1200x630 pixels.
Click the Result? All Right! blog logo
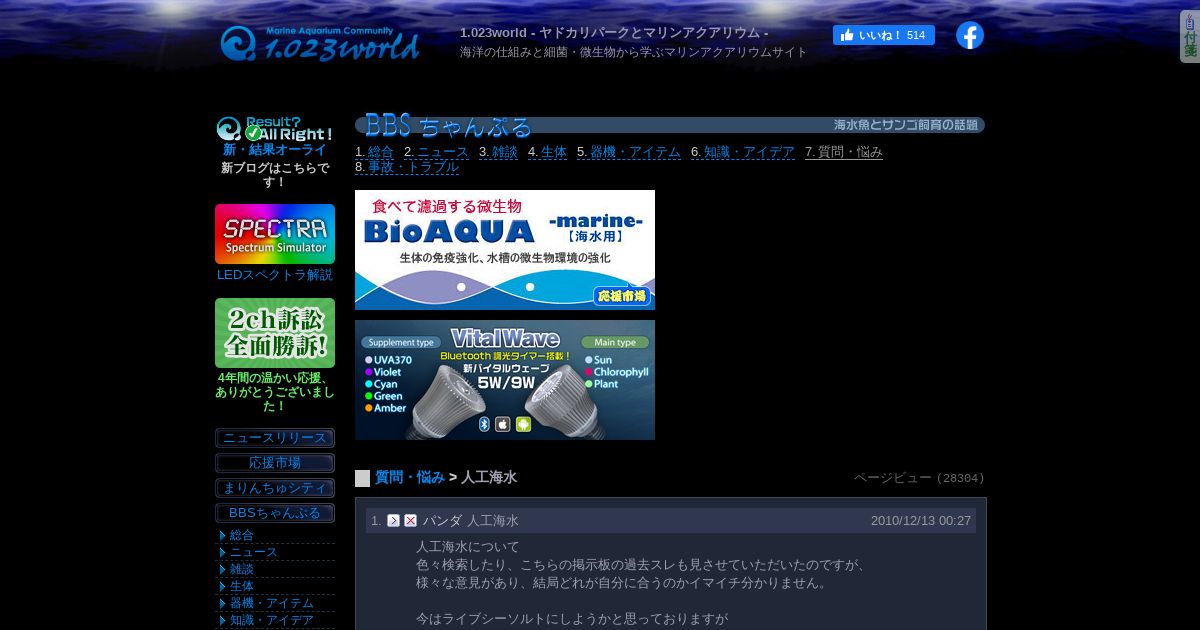coord(275,129)
